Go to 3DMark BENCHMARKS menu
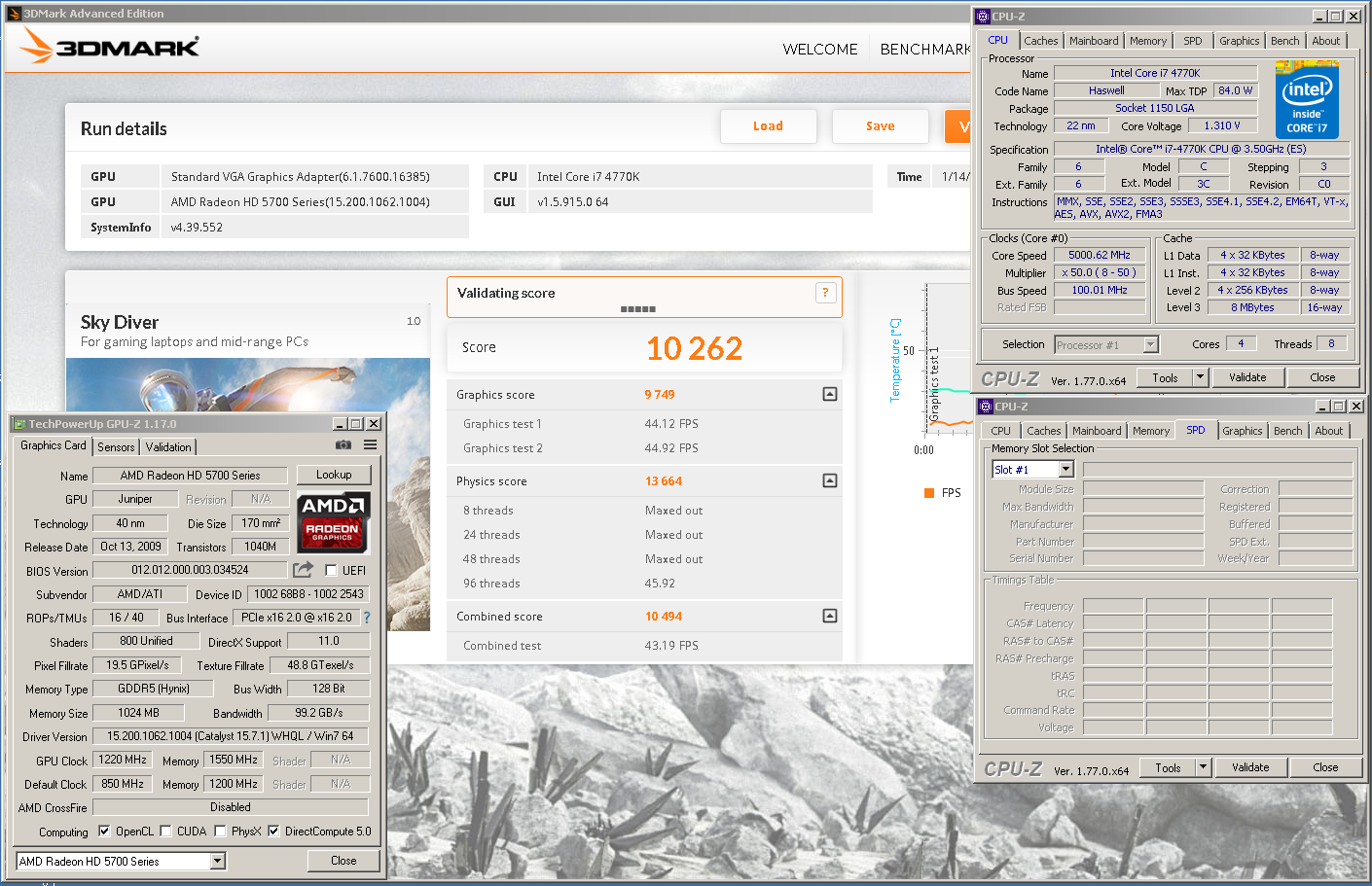 [x=925, y=50]
